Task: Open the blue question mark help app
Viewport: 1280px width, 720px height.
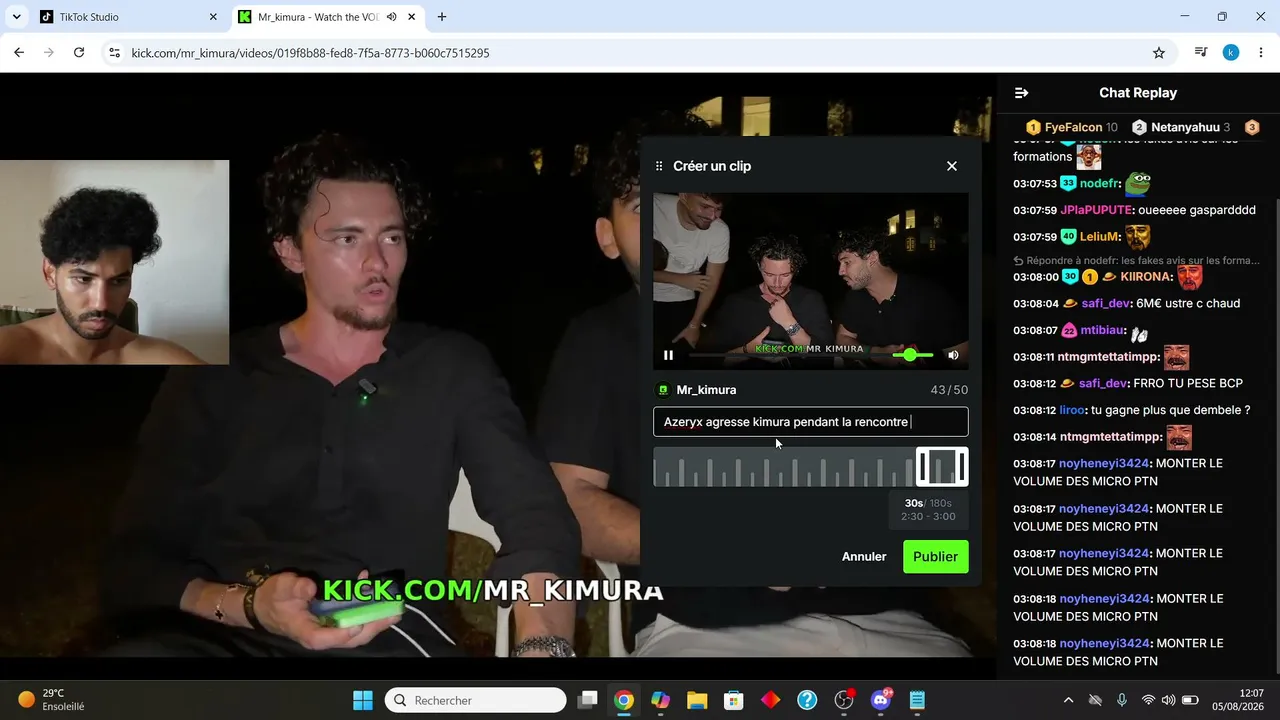Action: click(x=807, y=700)
